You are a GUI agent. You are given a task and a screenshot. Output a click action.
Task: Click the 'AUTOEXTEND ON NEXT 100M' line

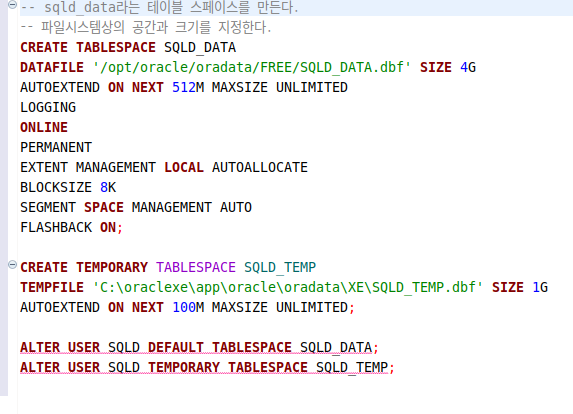tap(187, 308)
